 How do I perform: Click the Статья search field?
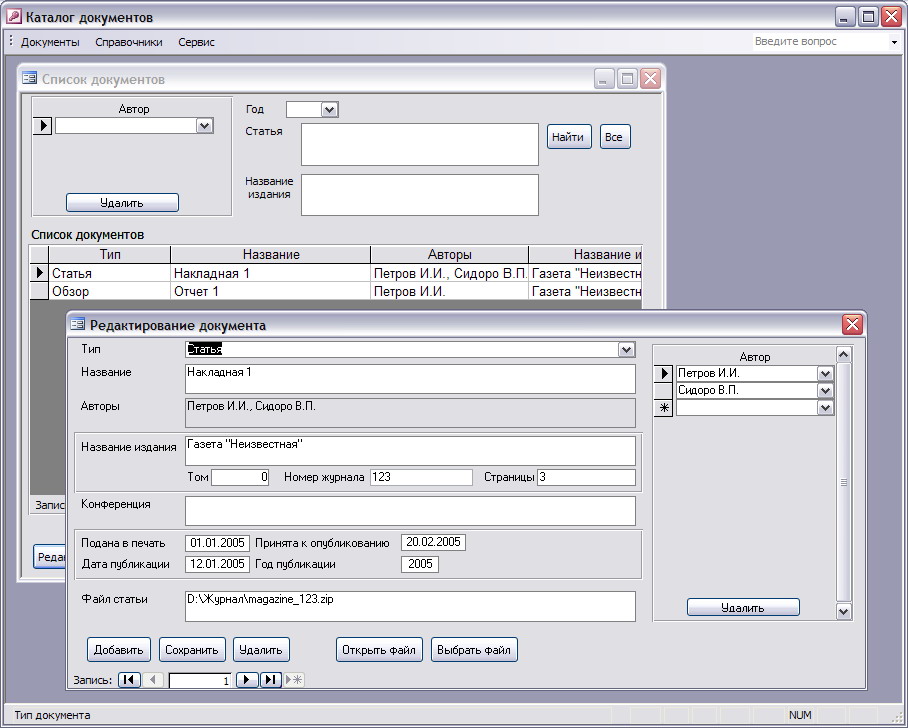420,144
